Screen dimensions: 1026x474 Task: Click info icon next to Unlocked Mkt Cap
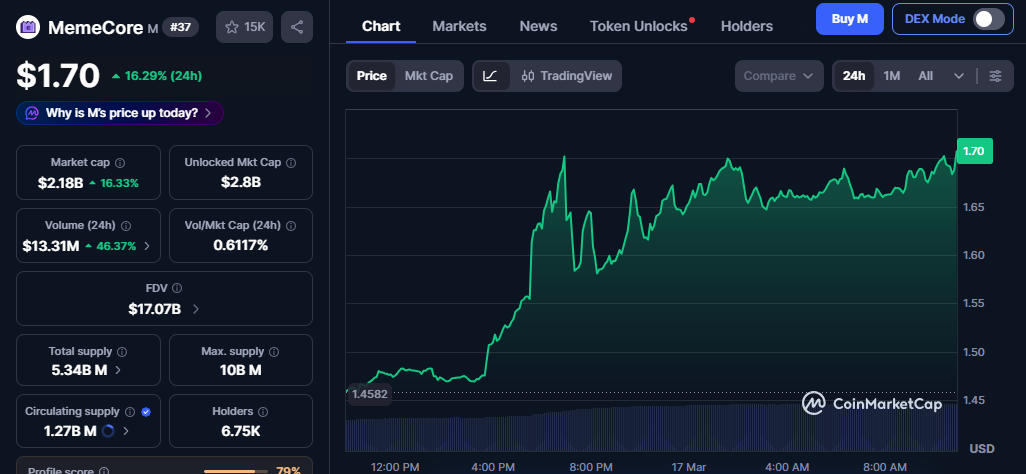coord(291,162)
